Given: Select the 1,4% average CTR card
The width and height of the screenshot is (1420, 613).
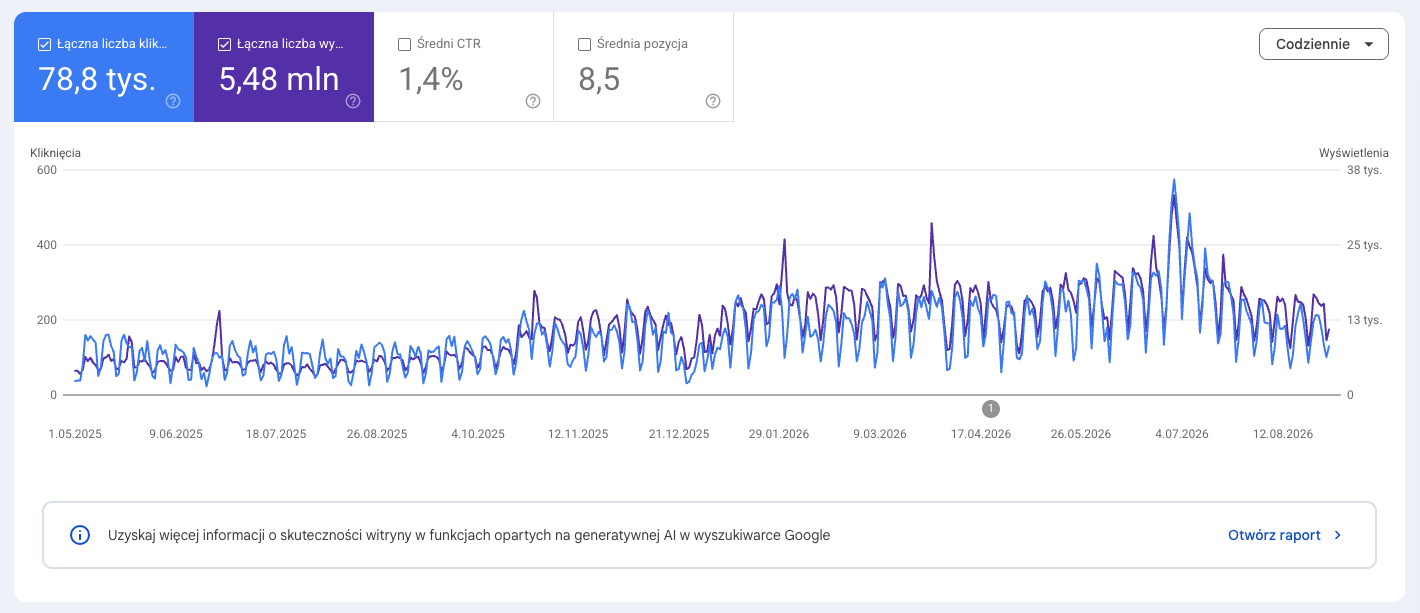Looking at the screenshot, I should point(464,67).
